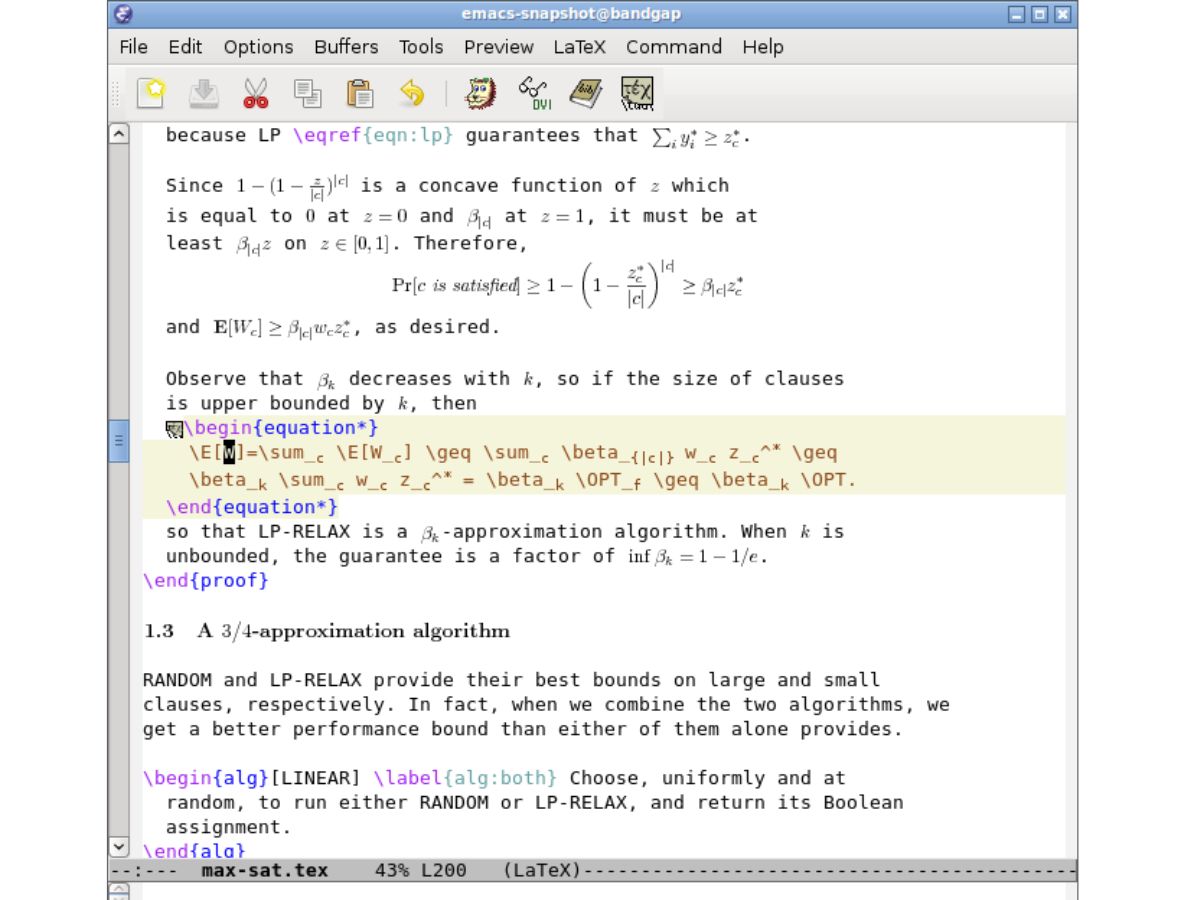Image resolution: width=1200 pixels, height=900 pixels.
Task: Click the Paste clipboard icon
Action: click(359, 93)
